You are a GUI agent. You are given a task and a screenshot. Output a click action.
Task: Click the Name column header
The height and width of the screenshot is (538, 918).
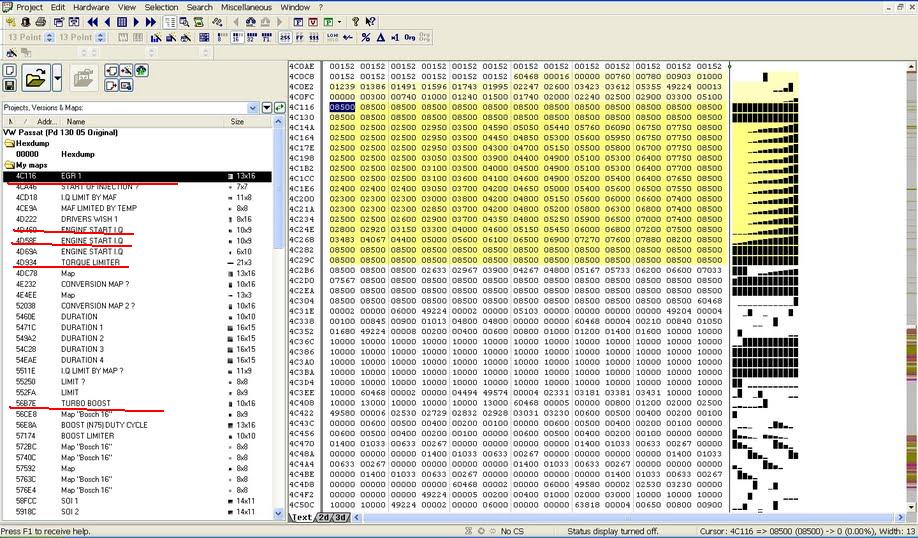click(76, 121)
